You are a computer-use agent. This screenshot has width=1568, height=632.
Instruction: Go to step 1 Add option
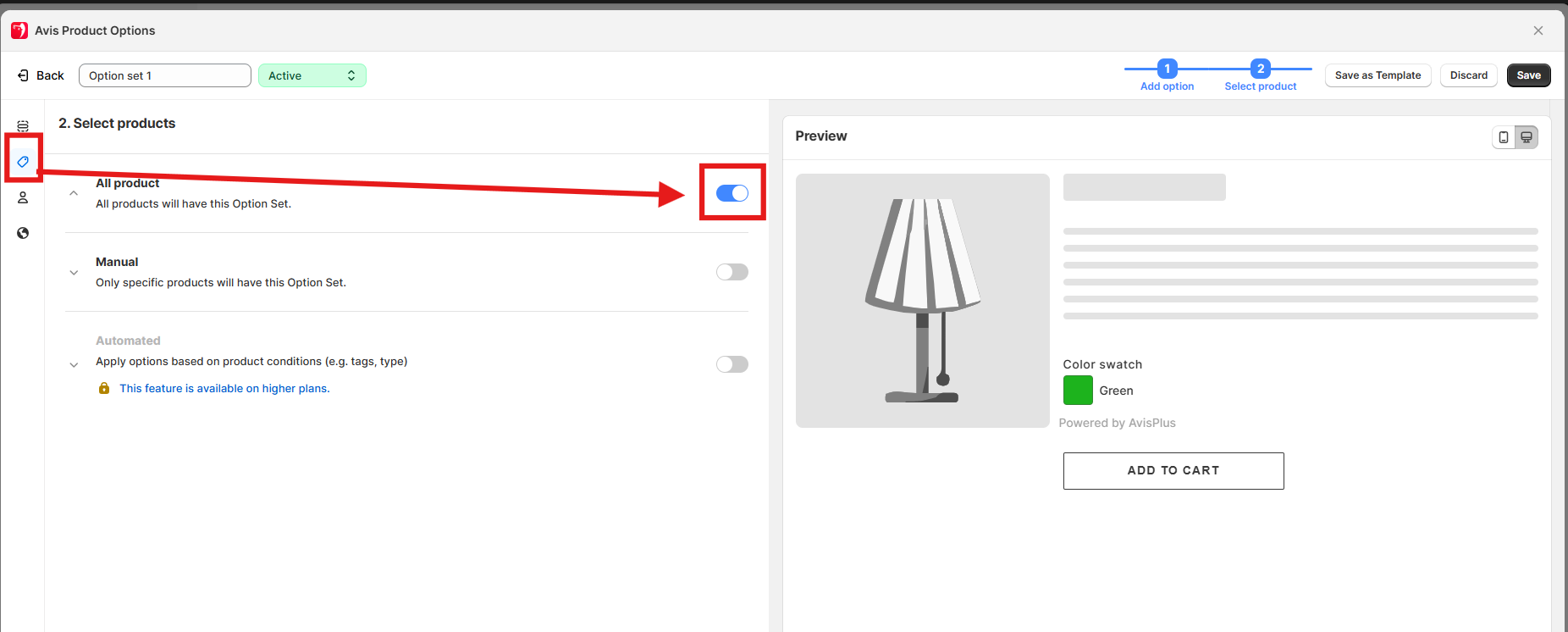coord(1167,69)
